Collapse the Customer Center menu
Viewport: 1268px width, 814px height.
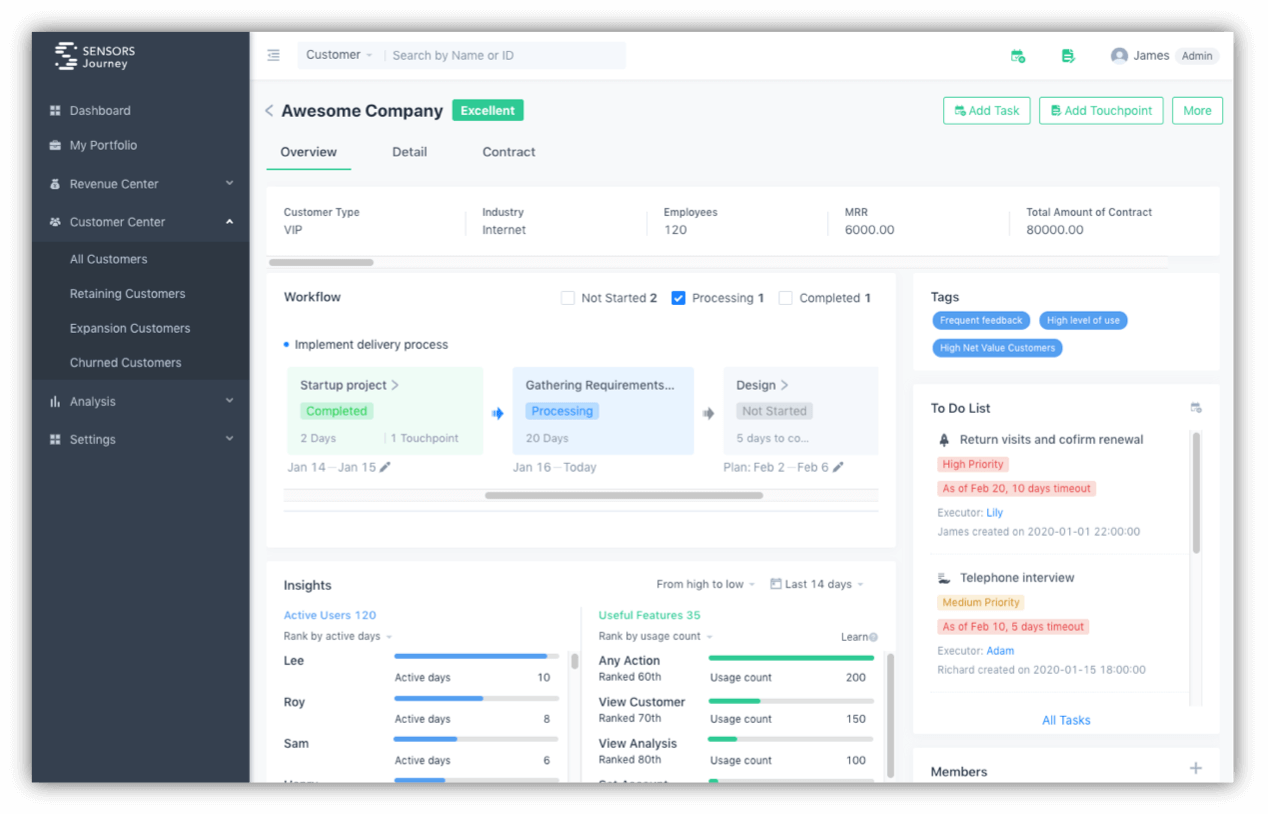(230, 222)
